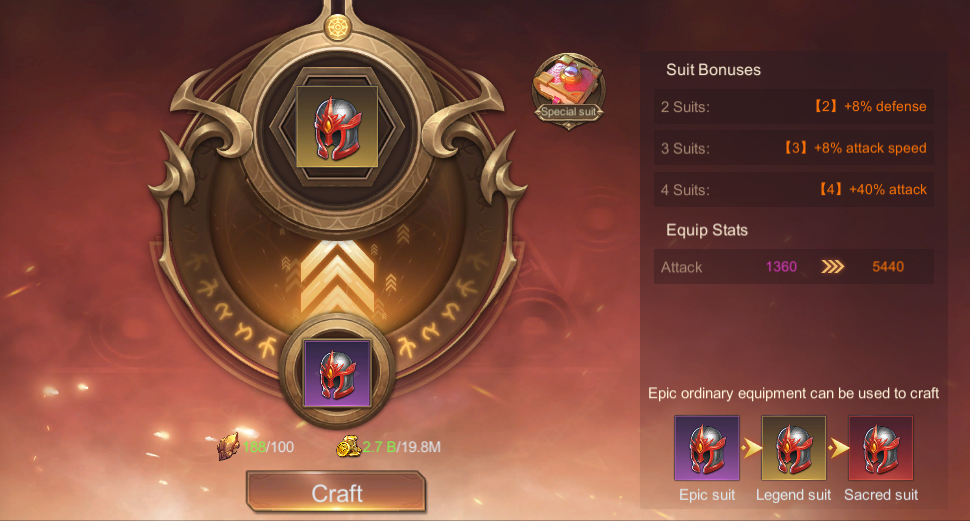Viewport: 970px width, 521px height.
Task: Click the arrow between Legend and Sacred suits
Action: (x=838, y=447)
